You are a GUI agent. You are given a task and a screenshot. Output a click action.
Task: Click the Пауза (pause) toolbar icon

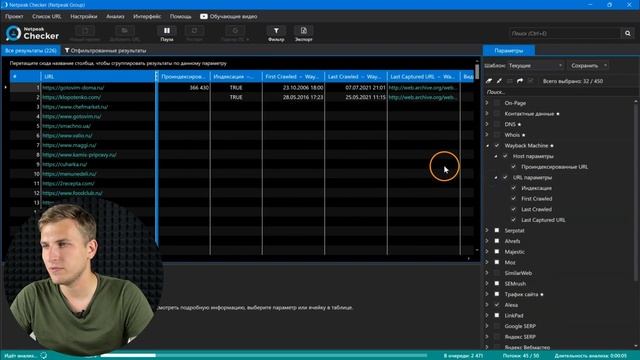[167, 31]
